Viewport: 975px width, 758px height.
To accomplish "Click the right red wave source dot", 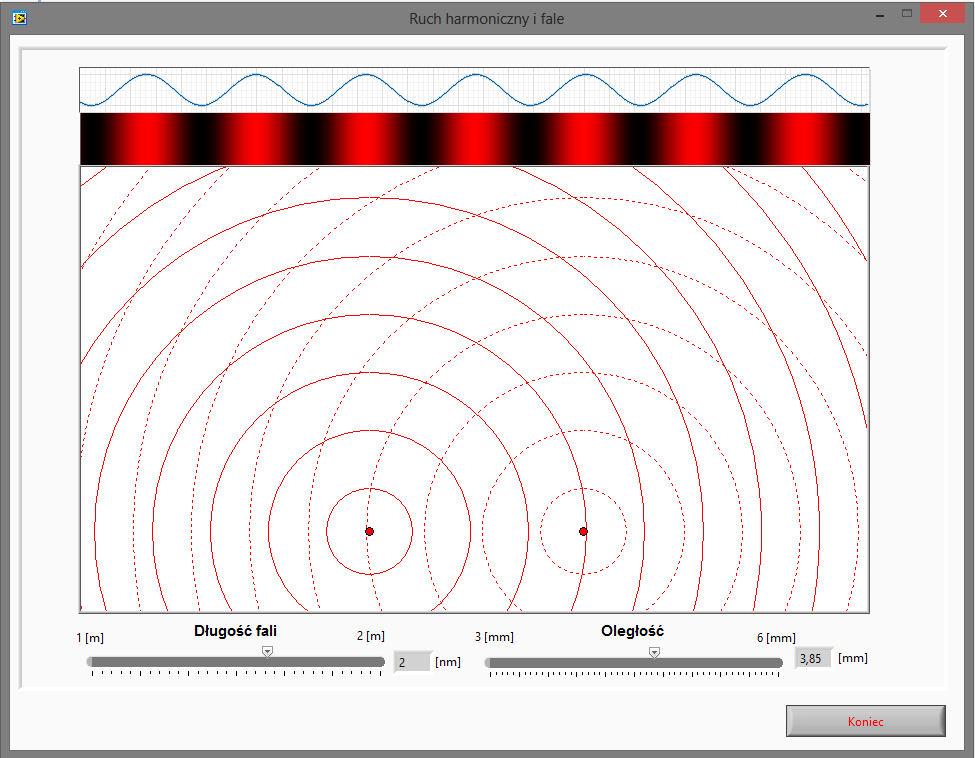I will coord(583,531).
